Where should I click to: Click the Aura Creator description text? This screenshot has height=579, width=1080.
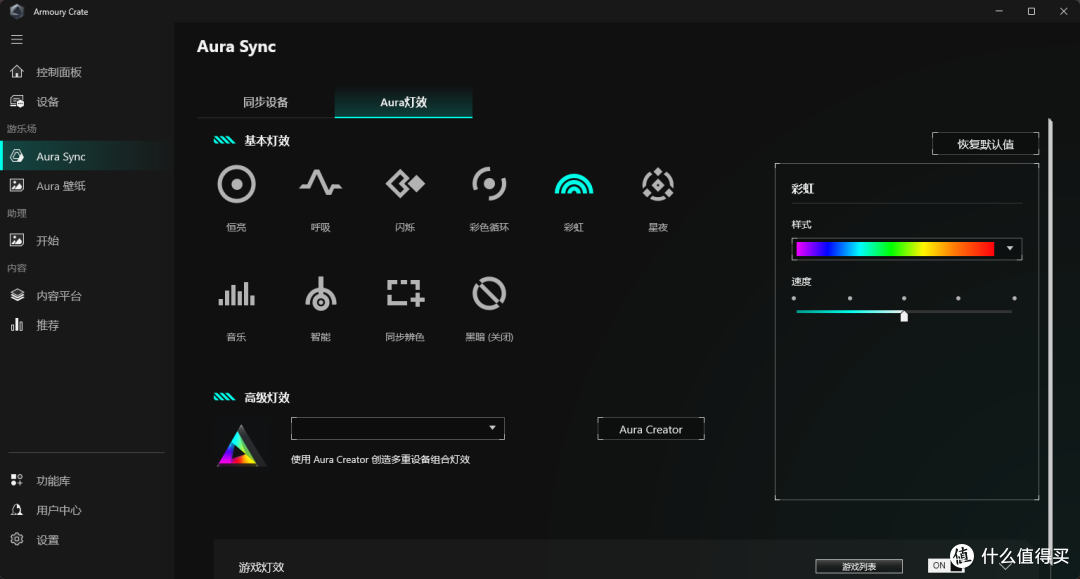pyautogui.click(x=380, y=459)
